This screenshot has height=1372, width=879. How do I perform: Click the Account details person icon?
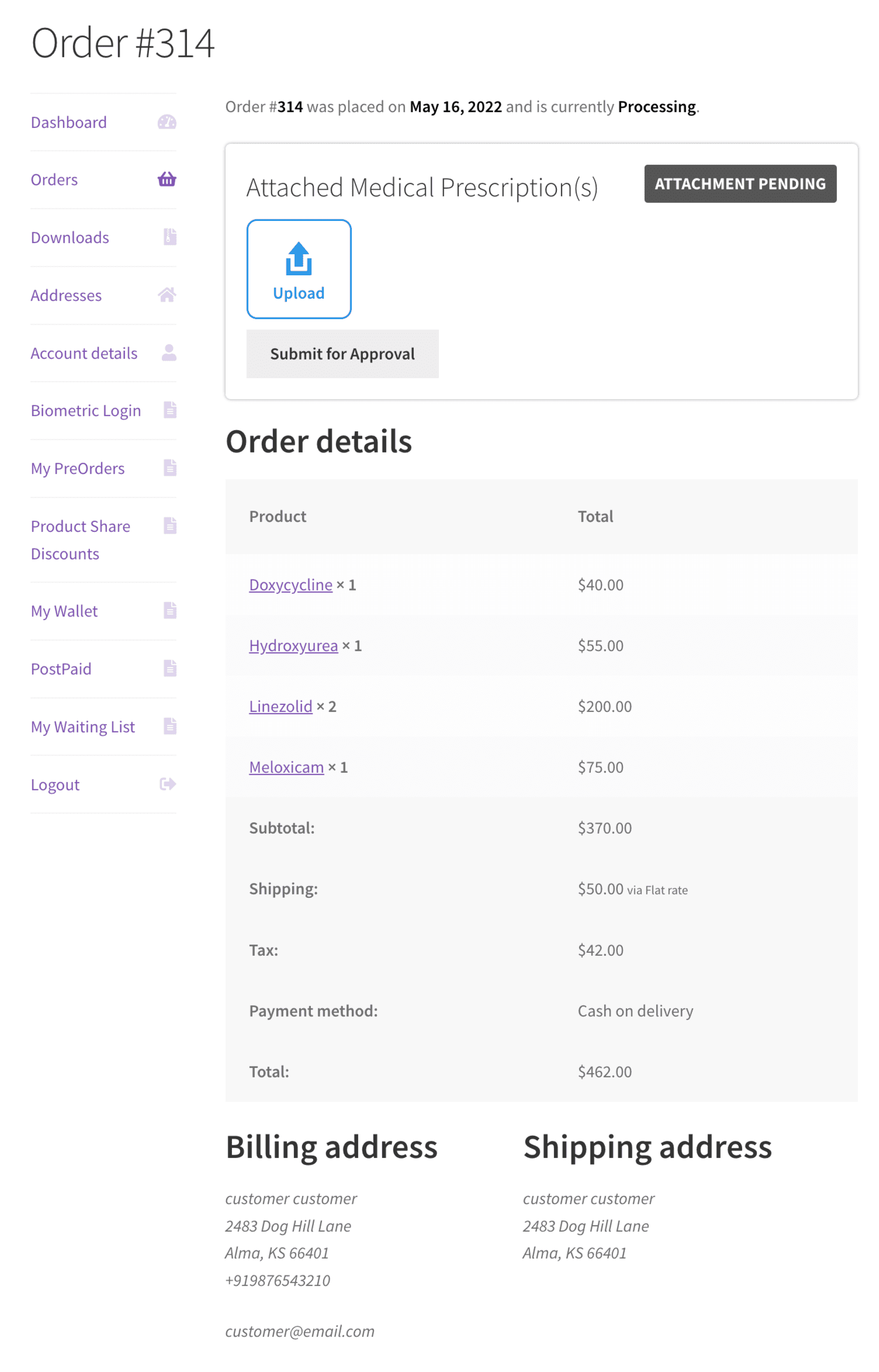click(x=169, y=352)
